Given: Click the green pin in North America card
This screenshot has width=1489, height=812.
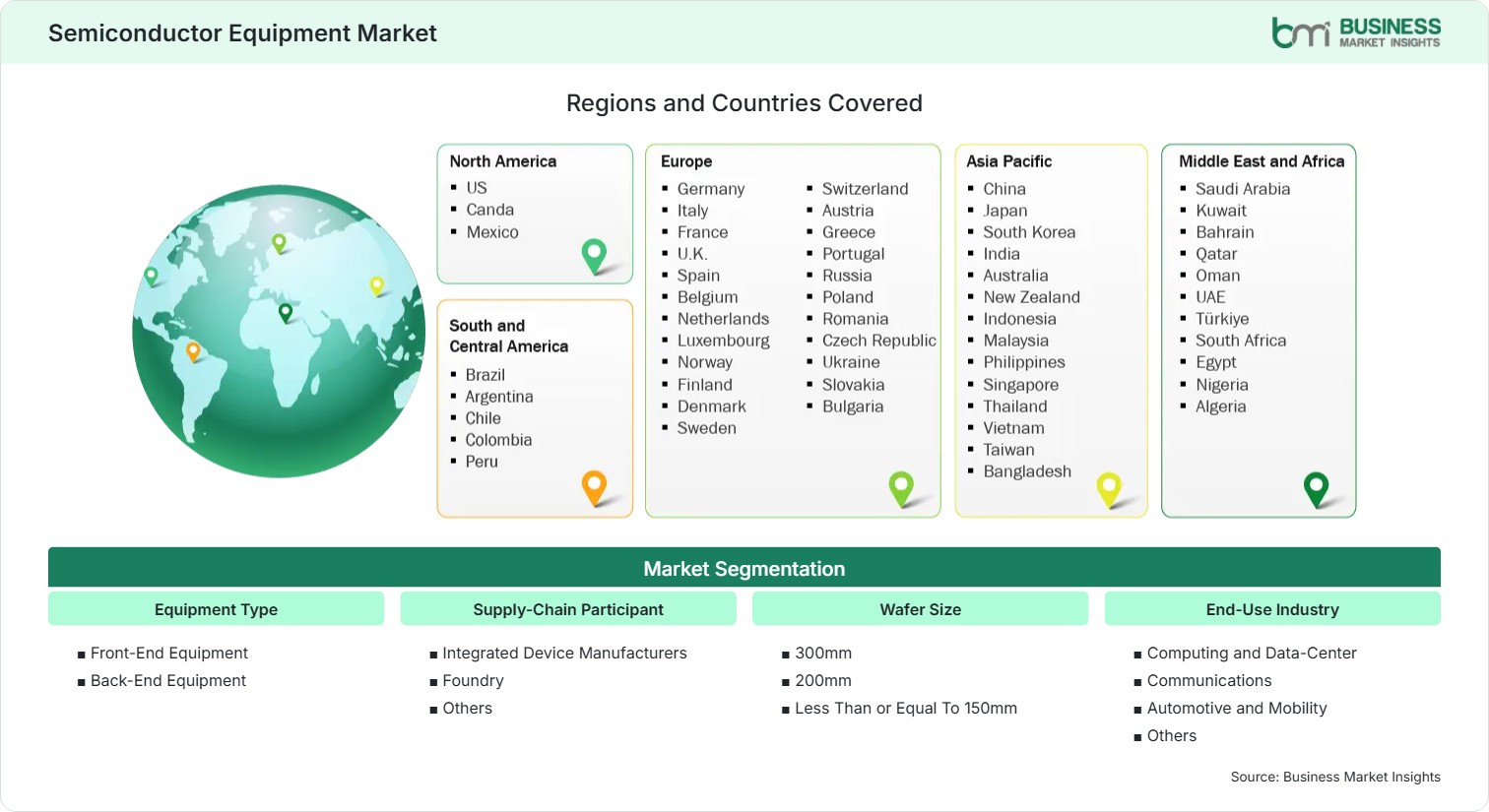Looking at the screenshot, I should [594, 256].
